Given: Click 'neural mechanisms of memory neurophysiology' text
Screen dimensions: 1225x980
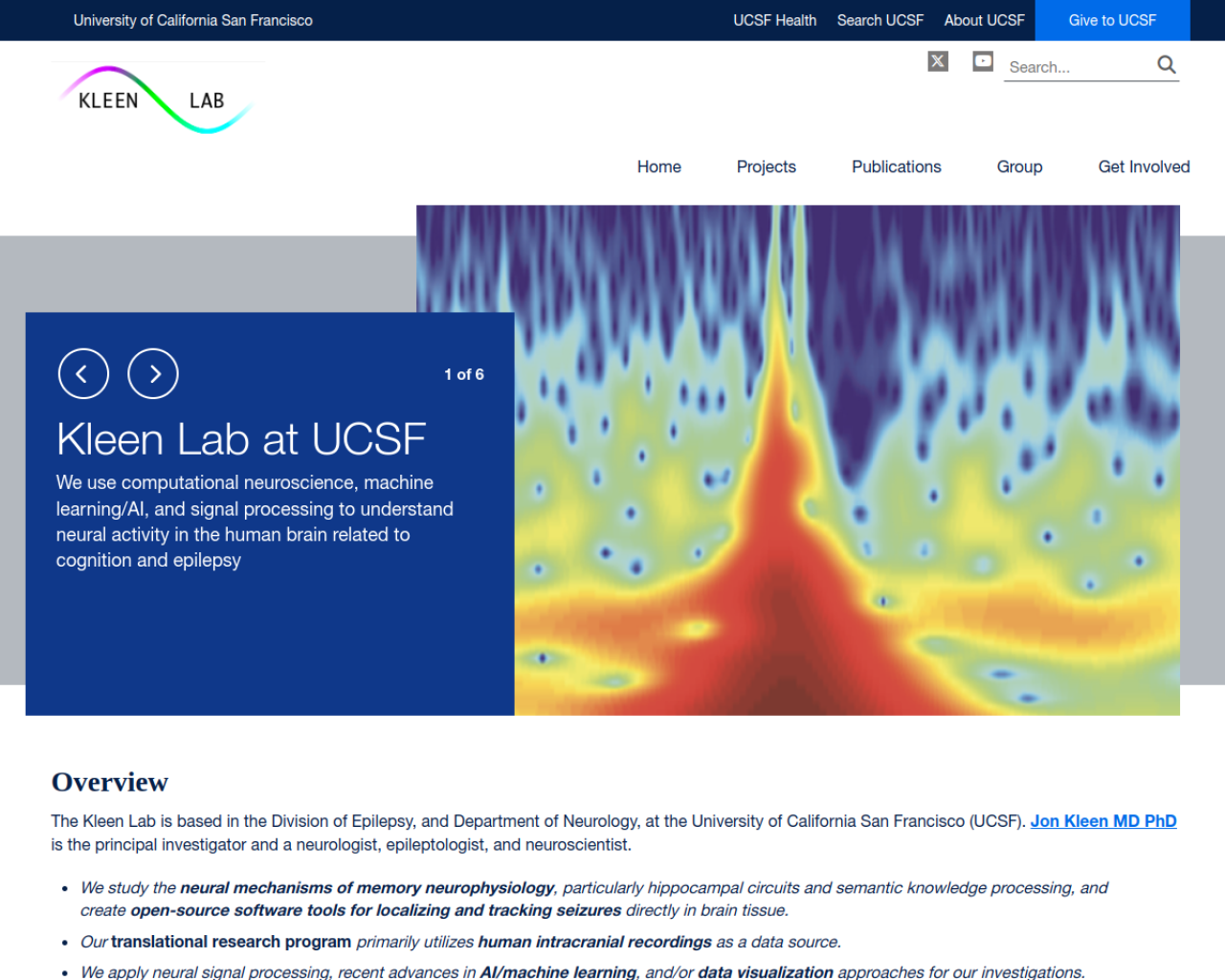Looking at the screenshot, I should (x=367, y=888).
